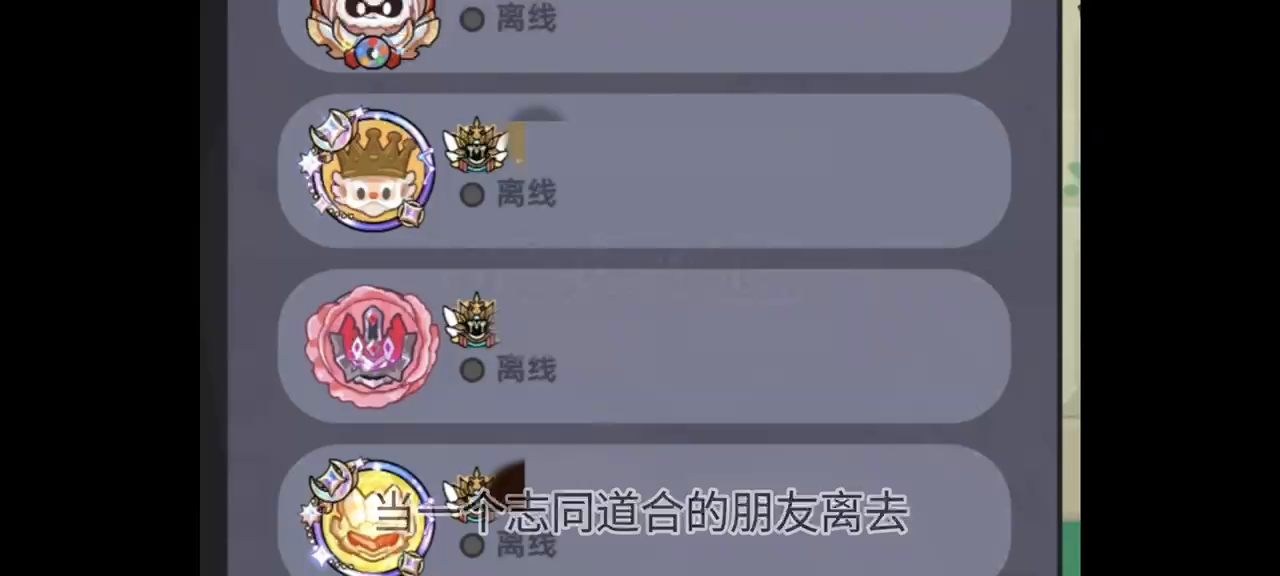Click the game background strip right of the list
Image resolution: width=1280 pixels, height=576 pixels.
click(x=1070, y=288)
